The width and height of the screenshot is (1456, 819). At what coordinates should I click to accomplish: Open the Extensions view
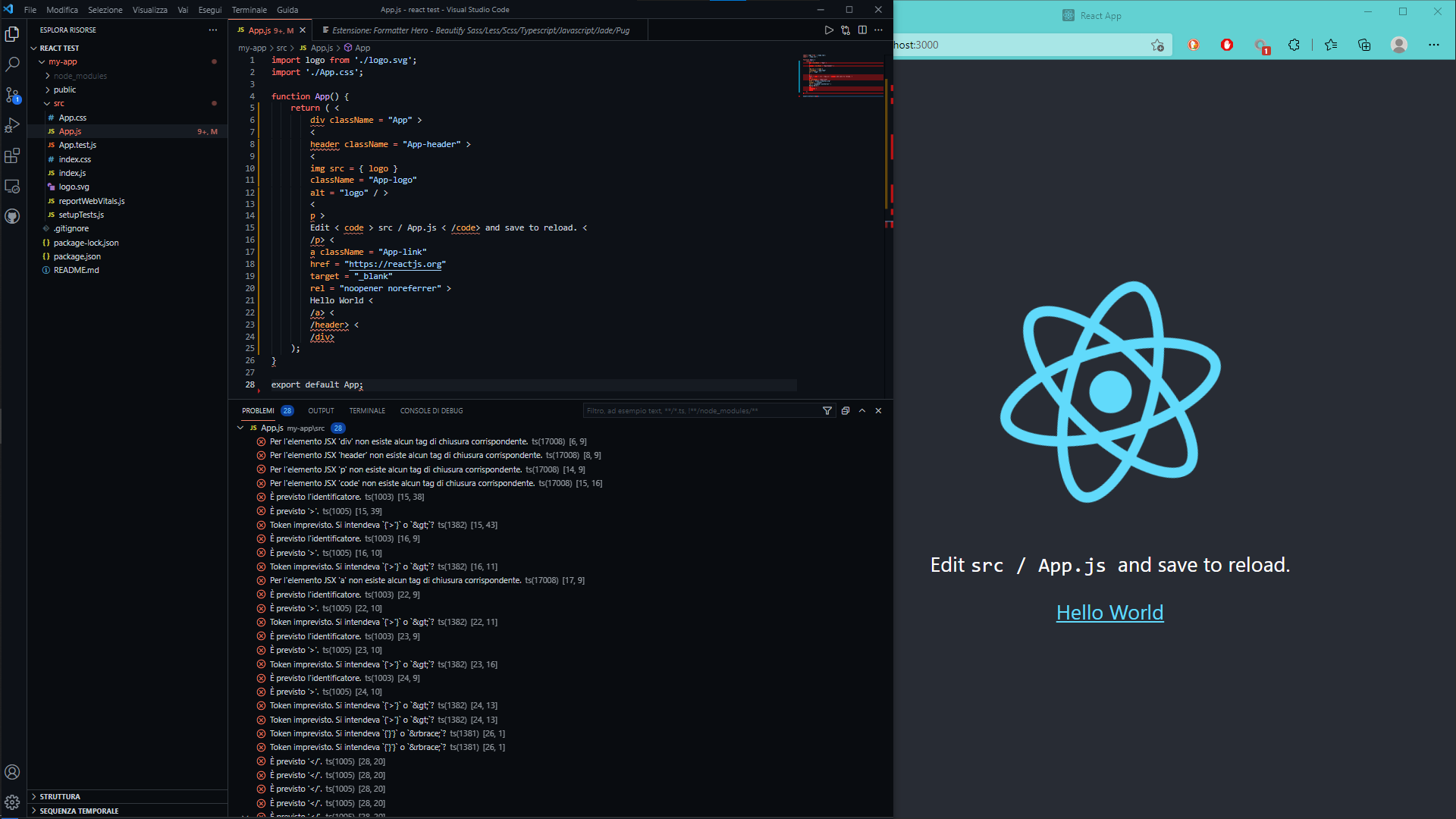(x=12, y=155)
